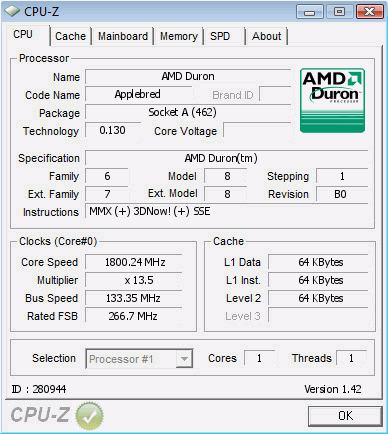Click the green validation checkmark badge

[89, 415]
